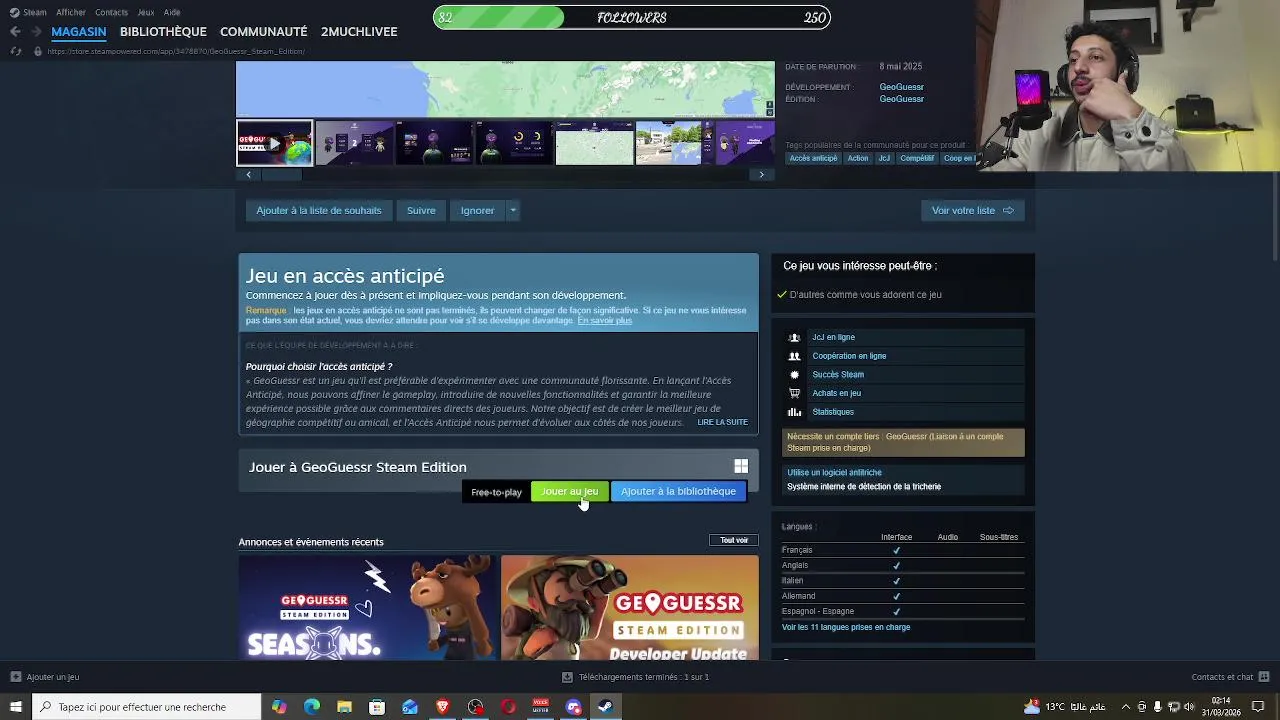Click the Achats en jeu cart icon

794,393
